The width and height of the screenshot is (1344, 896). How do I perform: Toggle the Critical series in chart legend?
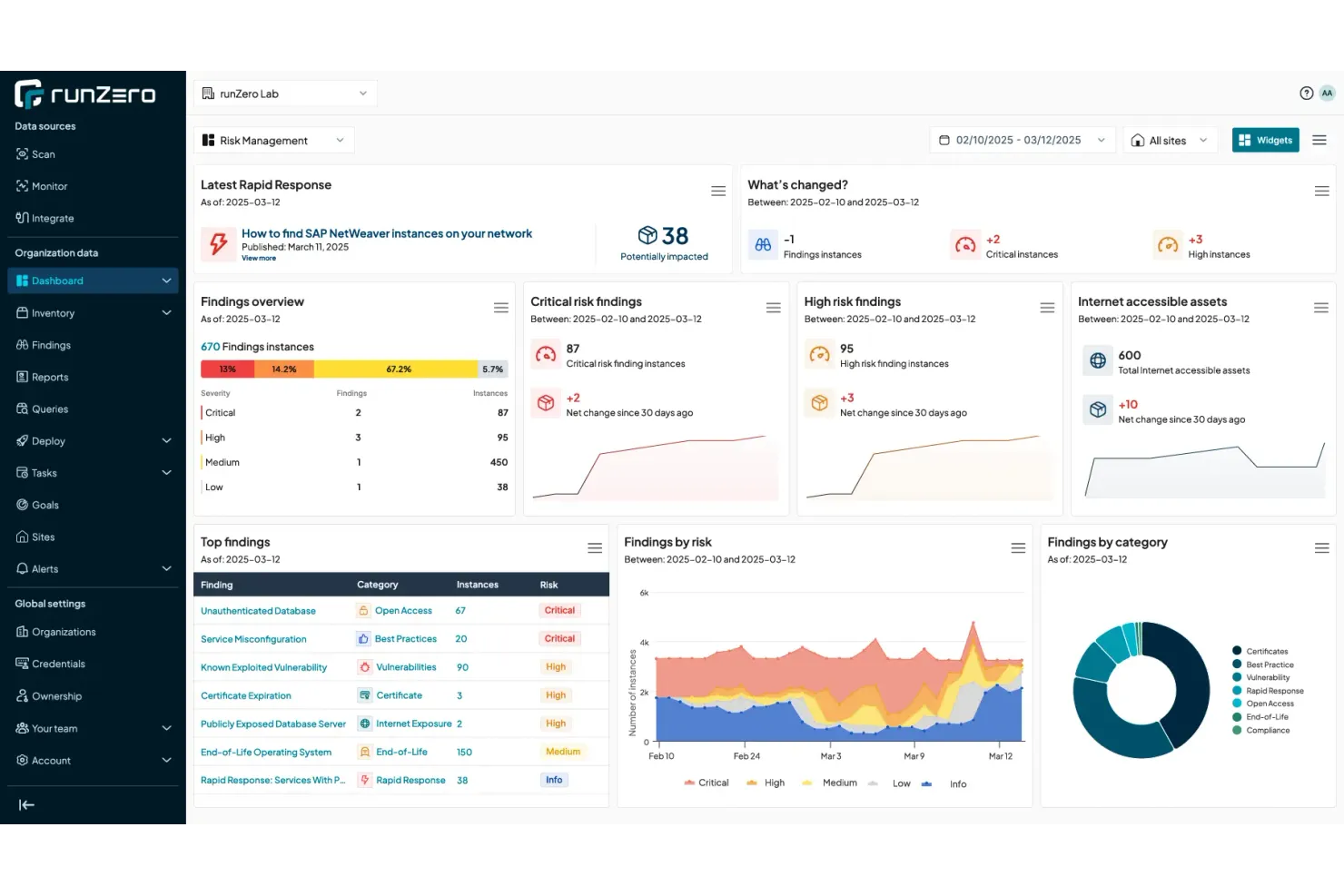coord(707,783)
